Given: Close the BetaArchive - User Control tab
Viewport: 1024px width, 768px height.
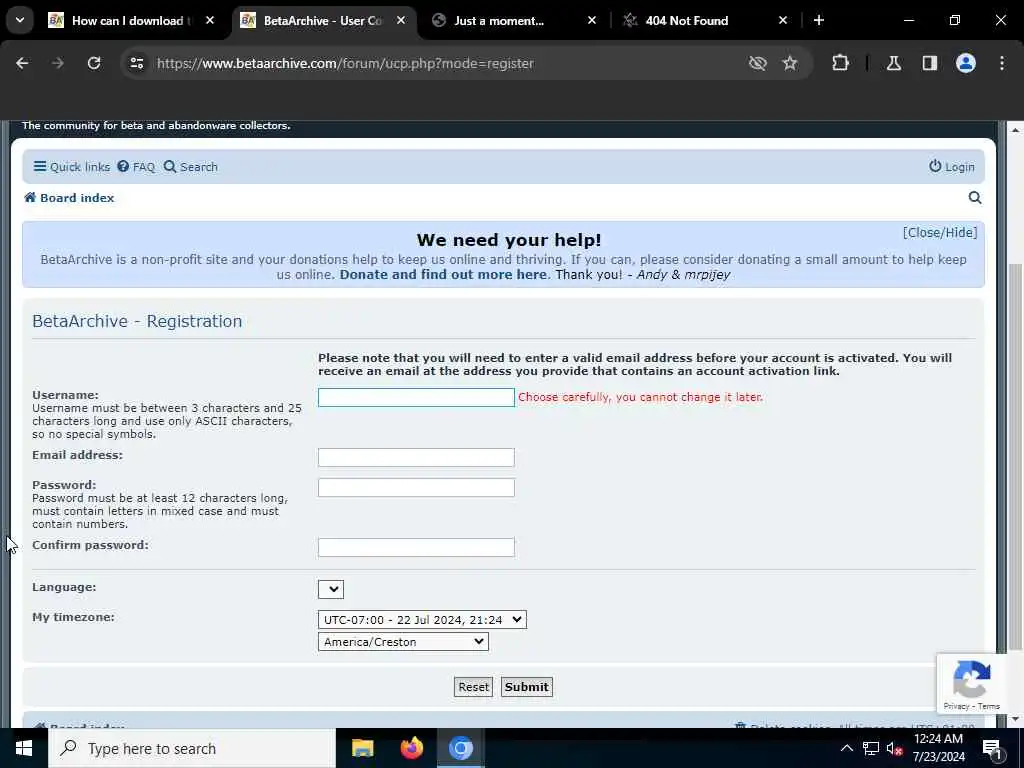Looking at the screenshot, I should coord(401,20).
